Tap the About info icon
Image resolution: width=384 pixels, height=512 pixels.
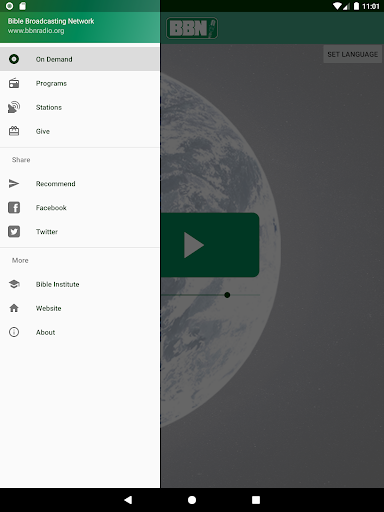coord(14,332)
